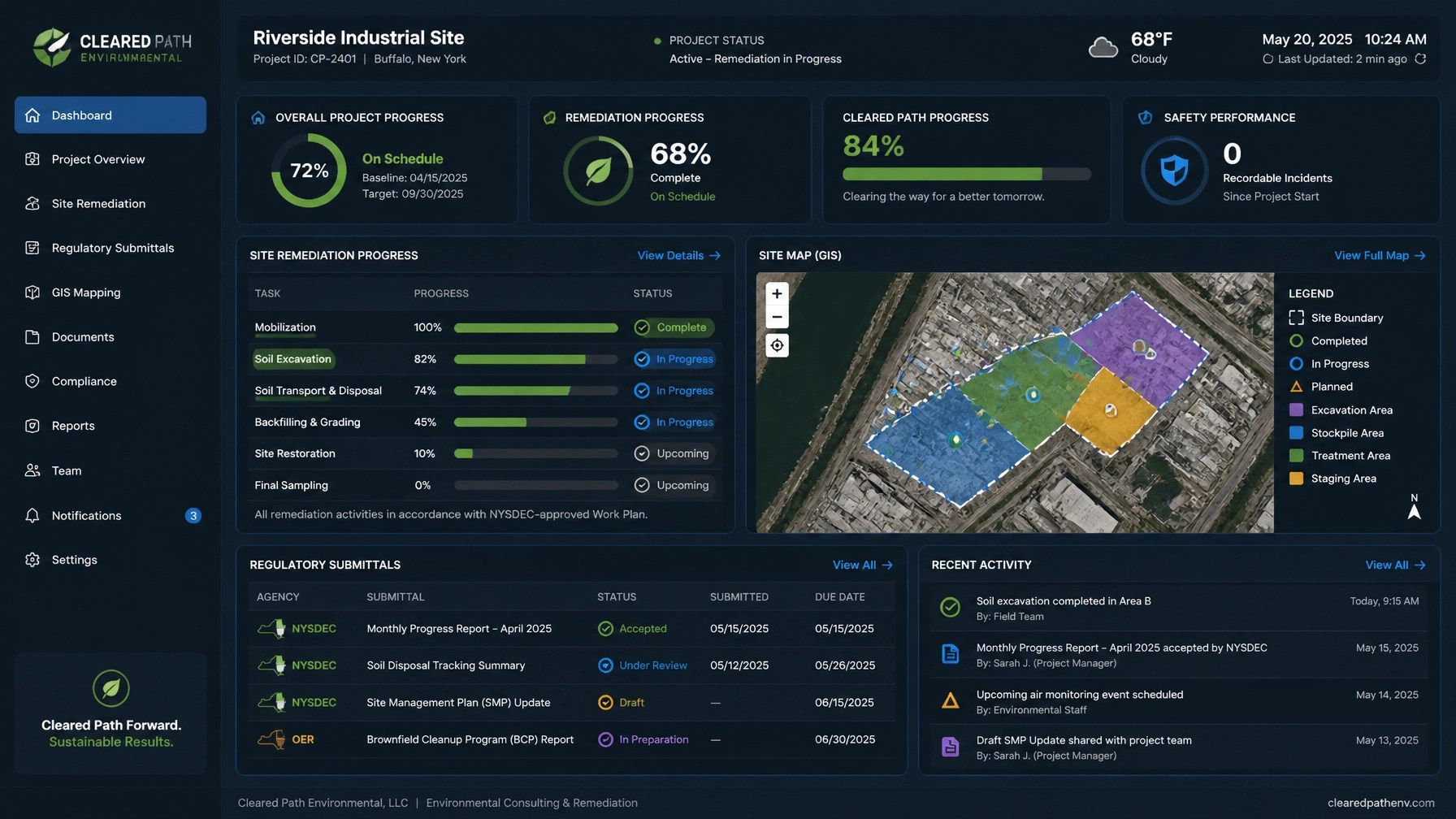
Task: Click the Excavation Area purple legend swatch
Action: 1296,410
